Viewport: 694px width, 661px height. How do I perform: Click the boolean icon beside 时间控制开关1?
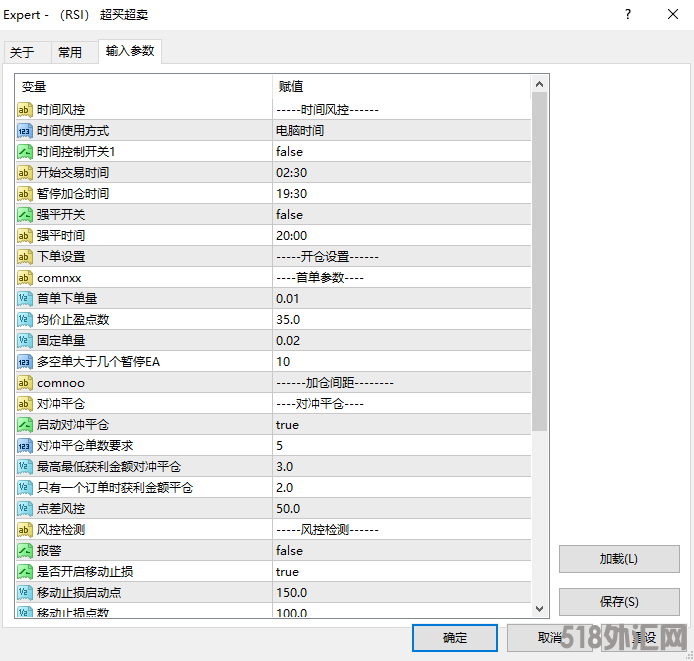tap(25, 151)
